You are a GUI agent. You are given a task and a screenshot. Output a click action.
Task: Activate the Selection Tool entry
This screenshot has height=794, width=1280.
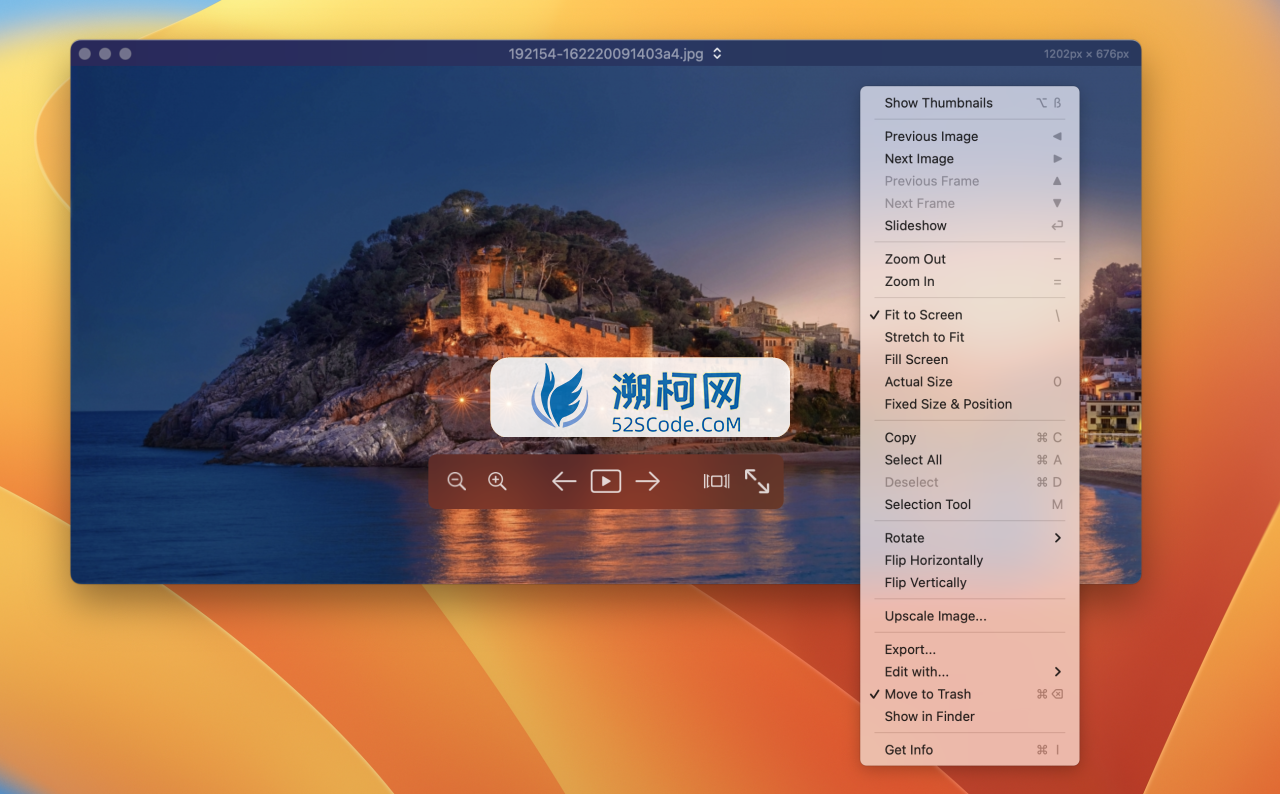coord(970,505)
